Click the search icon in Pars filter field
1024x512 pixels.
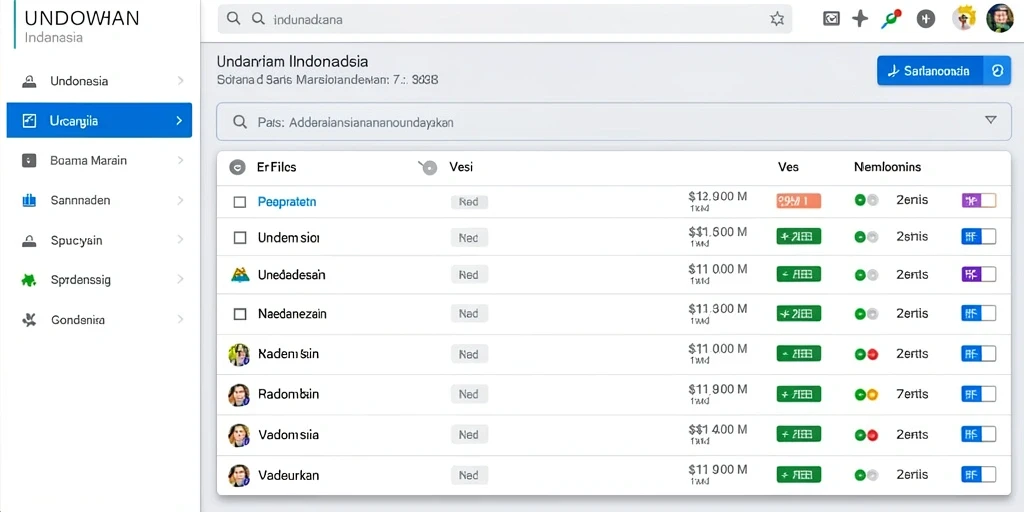click(x=240, y=121)
